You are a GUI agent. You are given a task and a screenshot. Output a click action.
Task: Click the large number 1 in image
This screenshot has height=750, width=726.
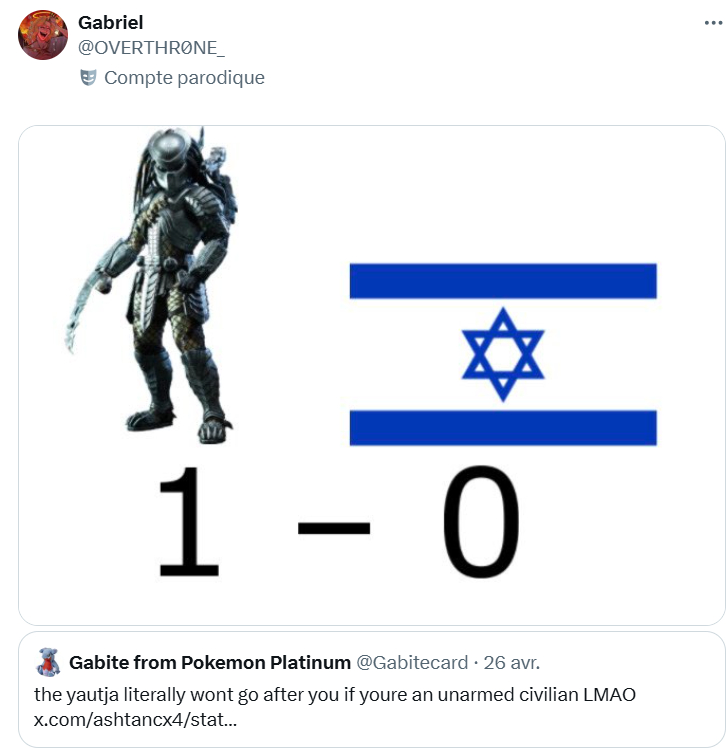(189, 521)
